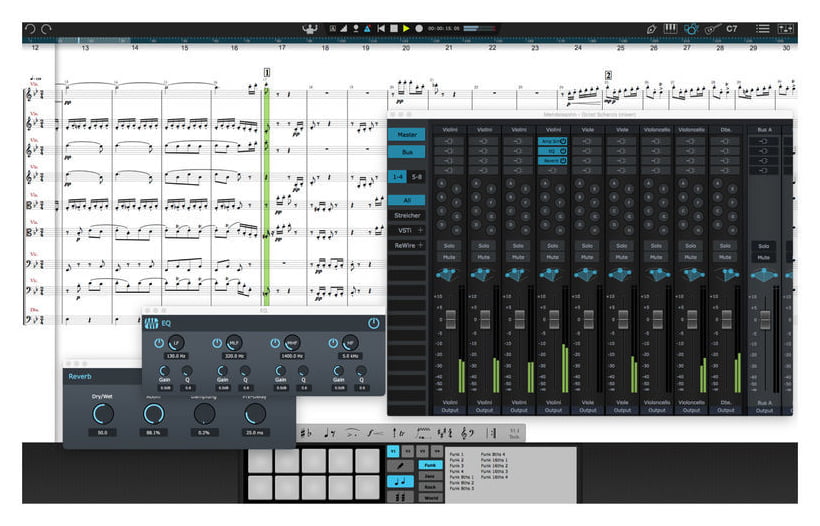Open the slur and articulation palette
The width and height of the screenshot is (820, 526).
[x=352, y=433]
